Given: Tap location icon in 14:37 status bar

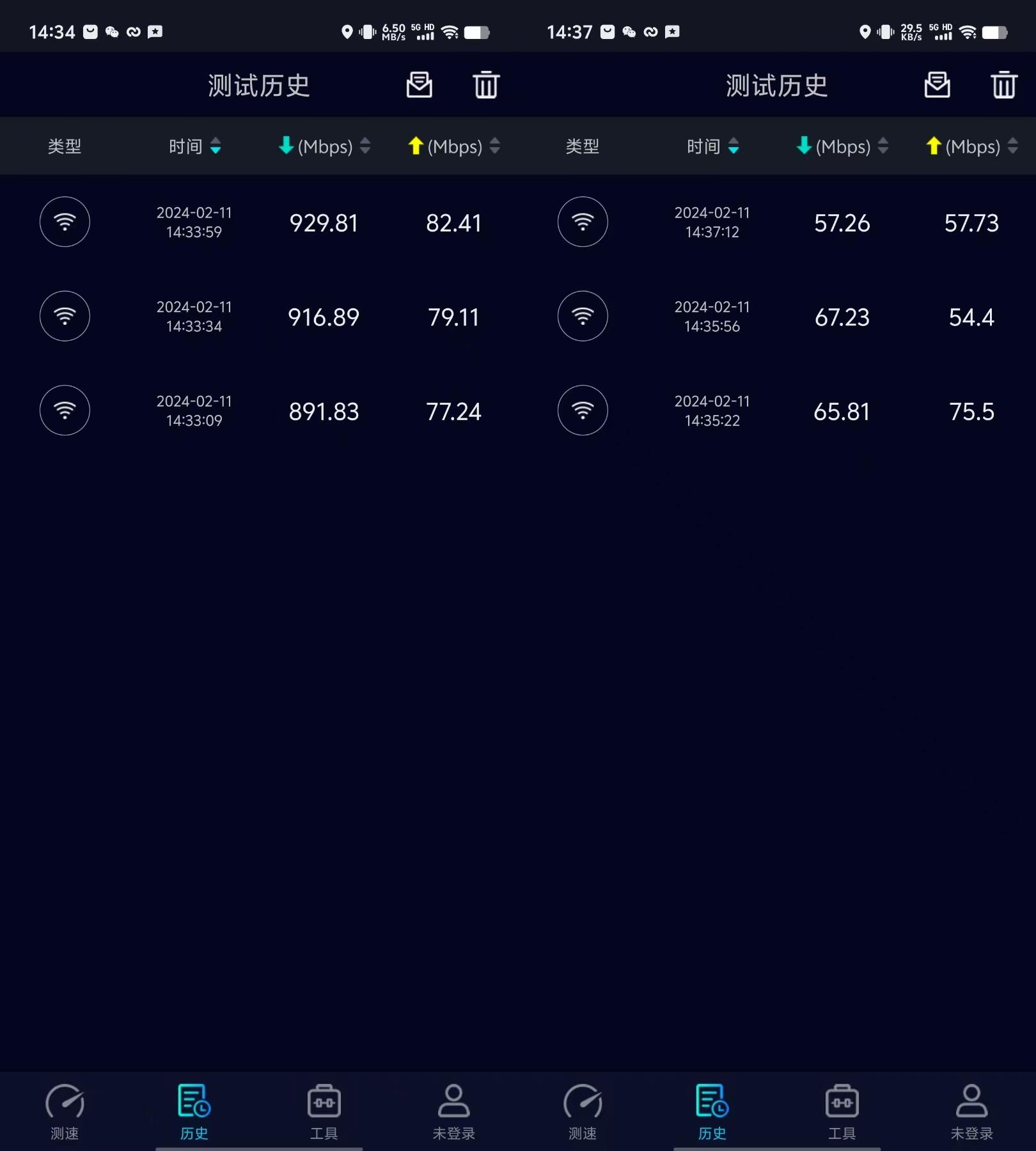Looking at the screenshot, I should [865, 32].
